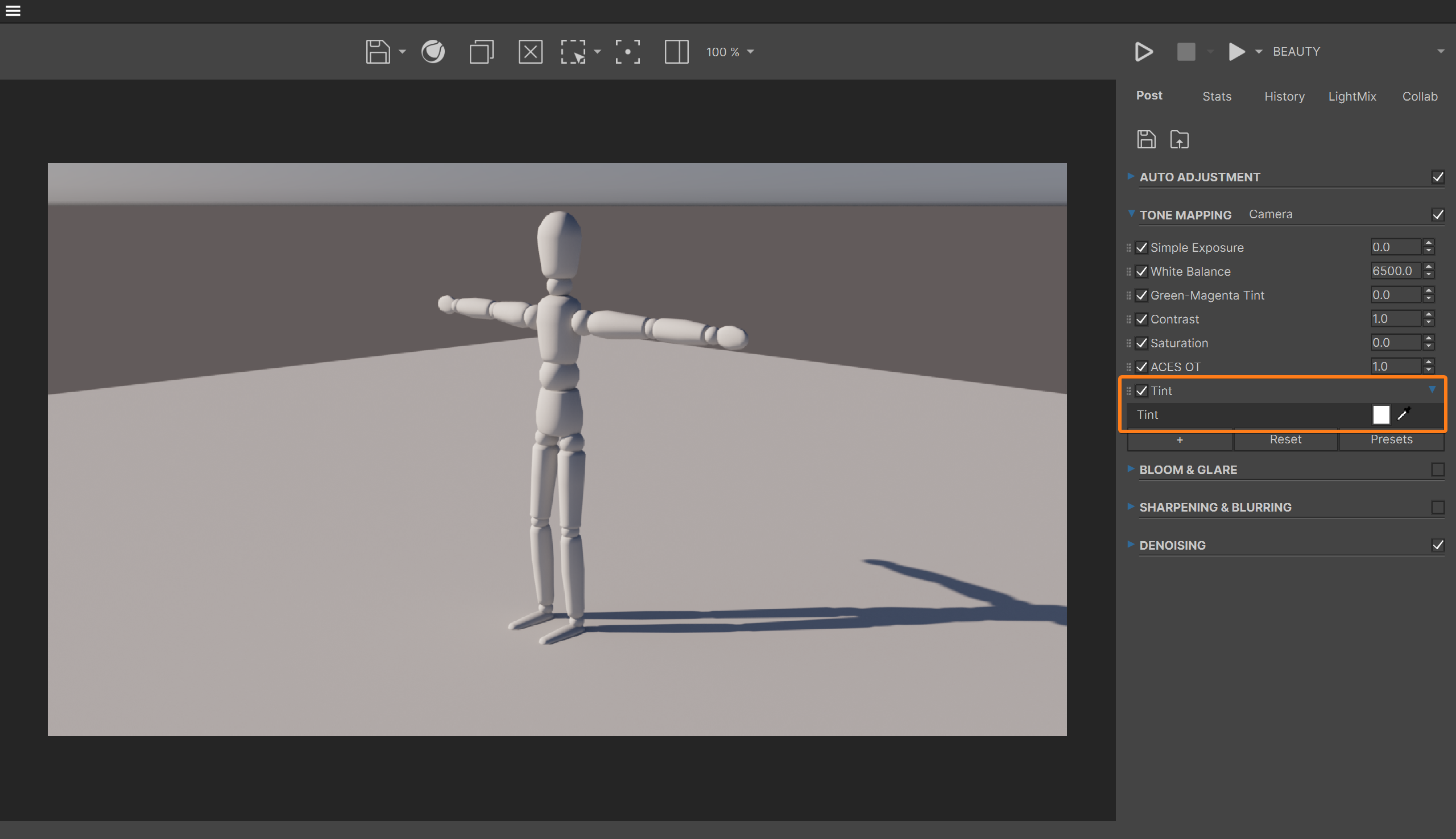Click the Tint row drag handle
This screenshot has height=839, width=1456.
[1128, 391]
